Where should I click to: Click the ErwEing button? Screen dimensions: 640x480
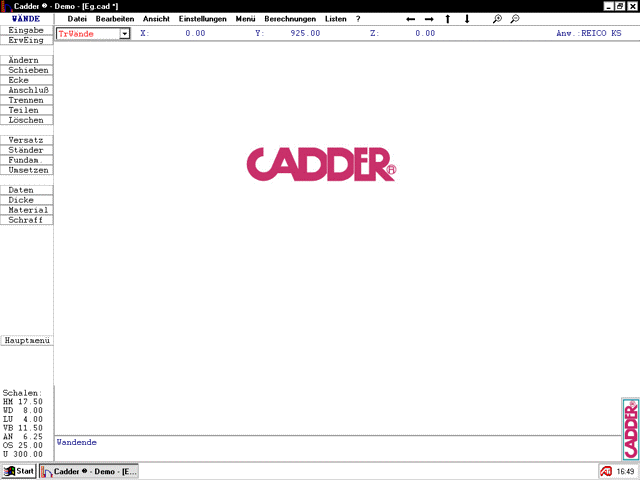click(27, 40)
